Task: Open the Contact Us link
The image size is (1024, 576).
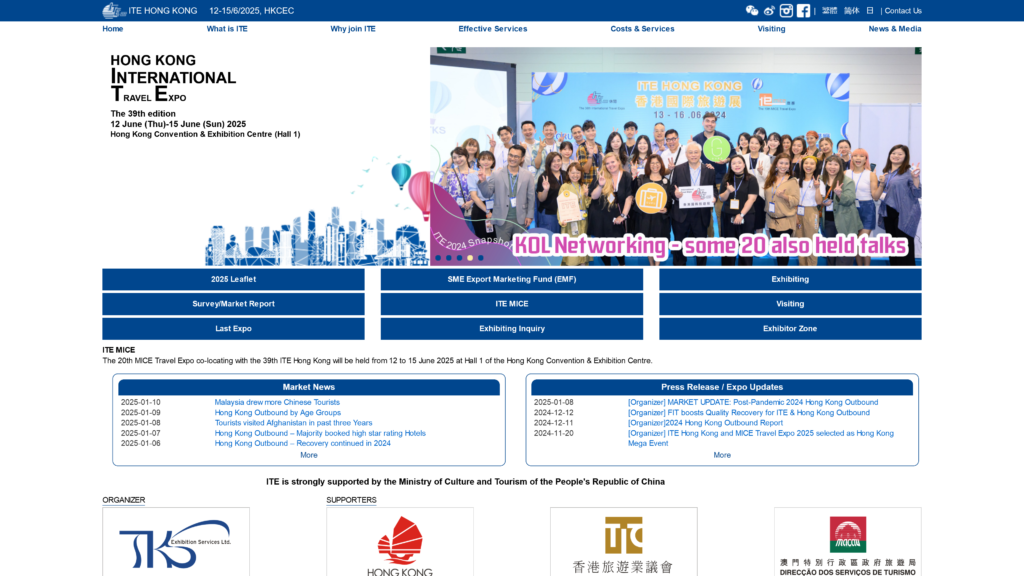Action: point(903,10)
